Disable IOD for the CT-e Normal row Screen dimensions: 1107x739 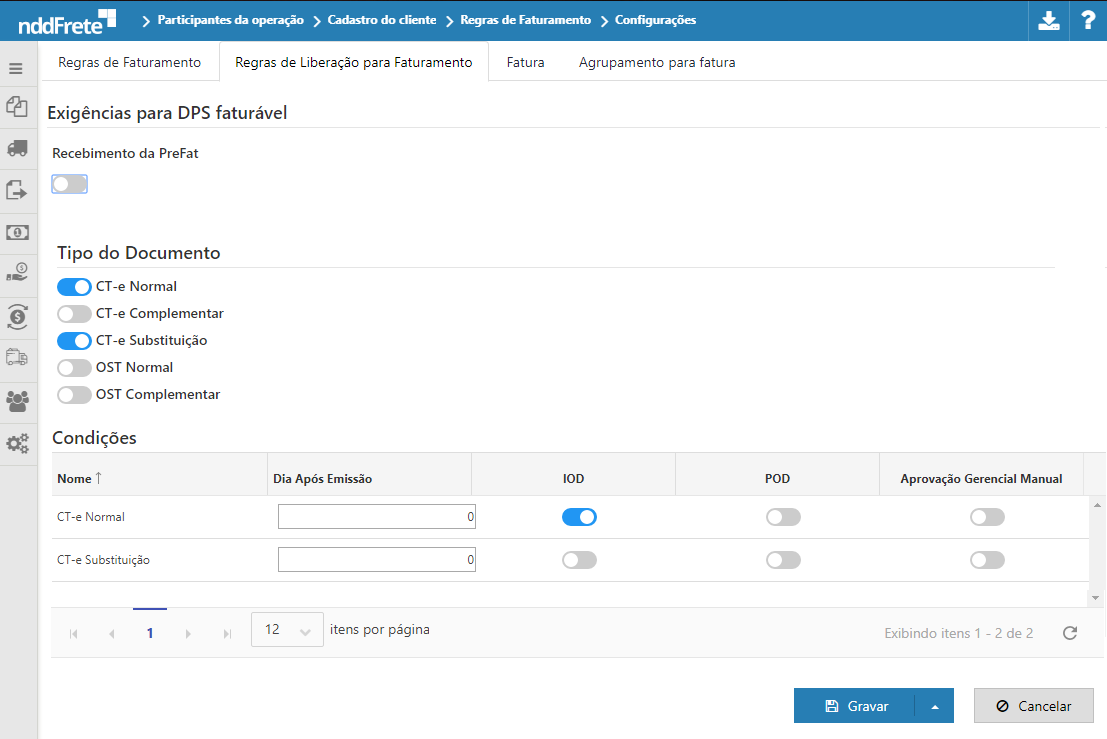[579, 517]
